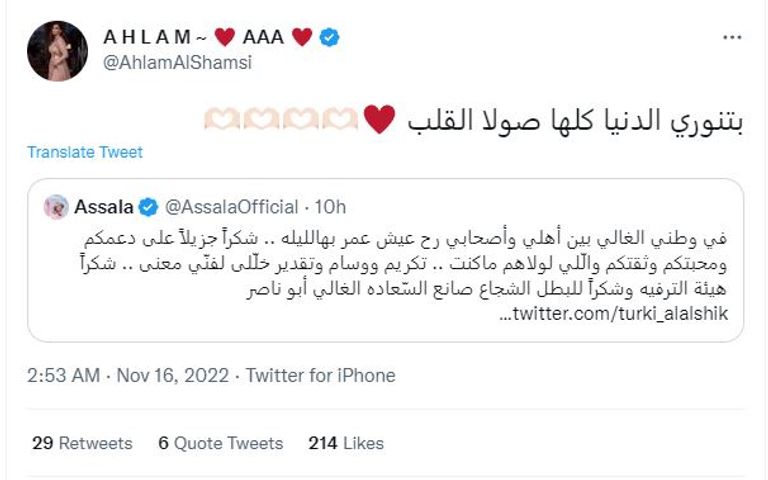Image resolution: width=768 pixels, height=480 pixels.
Task: Click the verified badge next to Assala
Action: 148,207
